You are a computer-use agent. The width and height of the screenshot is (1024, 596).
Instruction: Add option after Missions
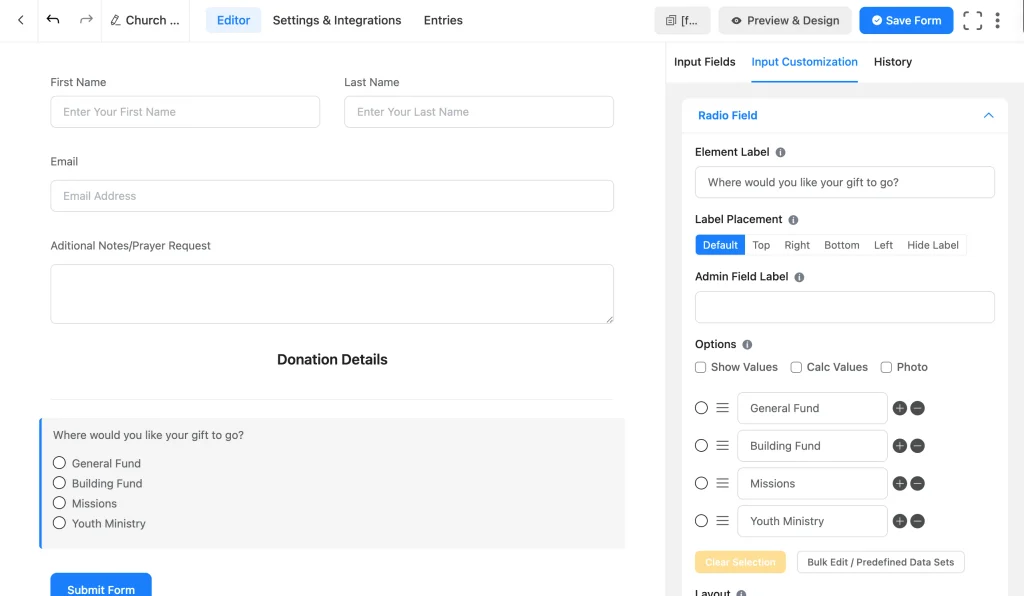pyautogui.click(x=899, y=484)
